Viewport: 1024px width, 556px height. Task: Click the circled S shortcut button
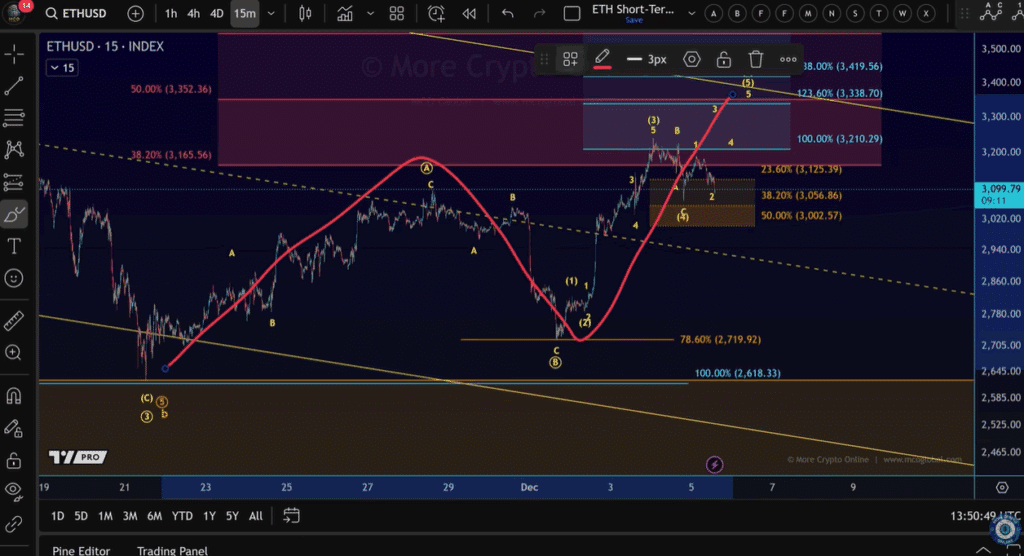click(855, 13)
